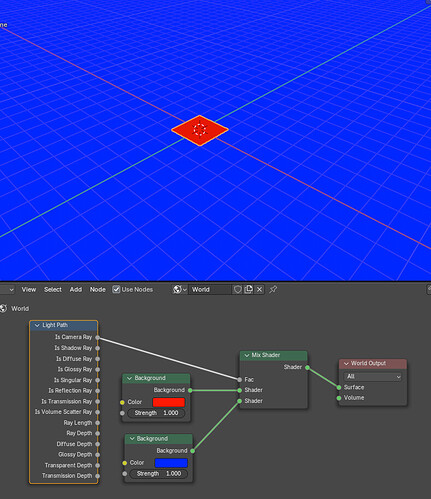The height and width of the screenshot is (499, 431).
Task: Click the World breadcrumb globe icon
Action: pos(3,308)
